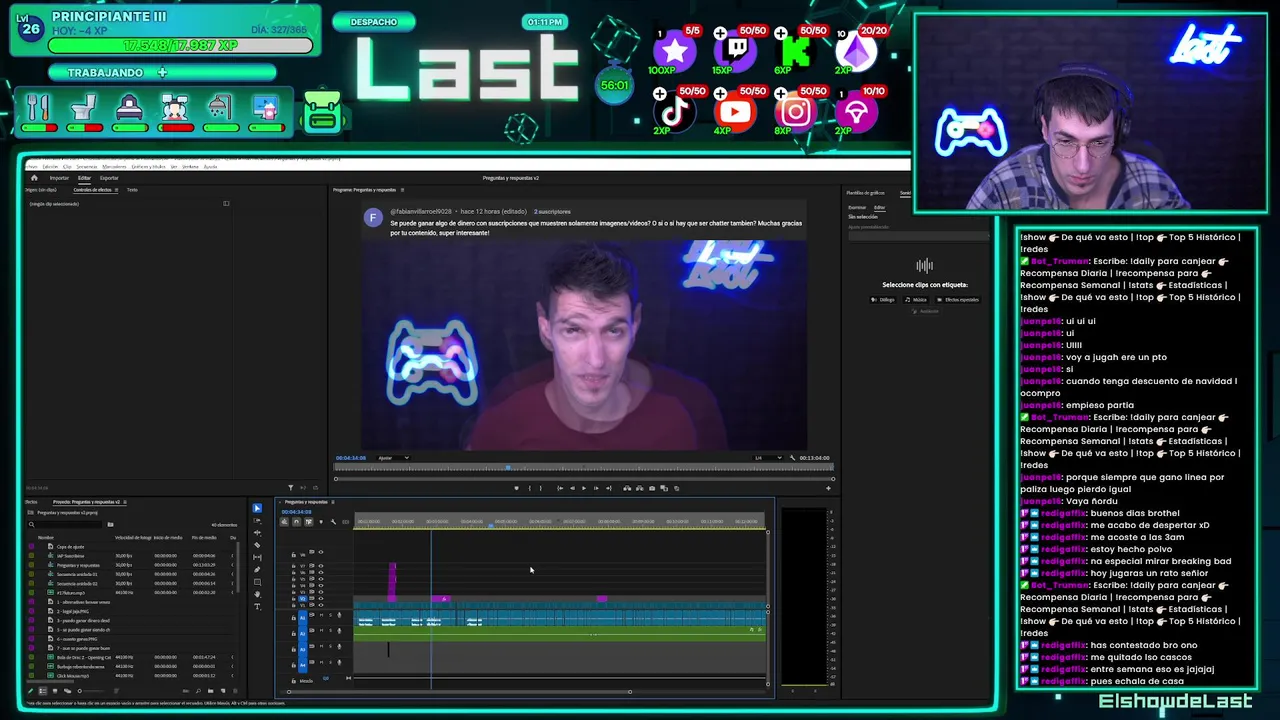Open the sort icons menu in Project panel
The width and height of the screenshot is (1280, 720).
click(116, 691)
